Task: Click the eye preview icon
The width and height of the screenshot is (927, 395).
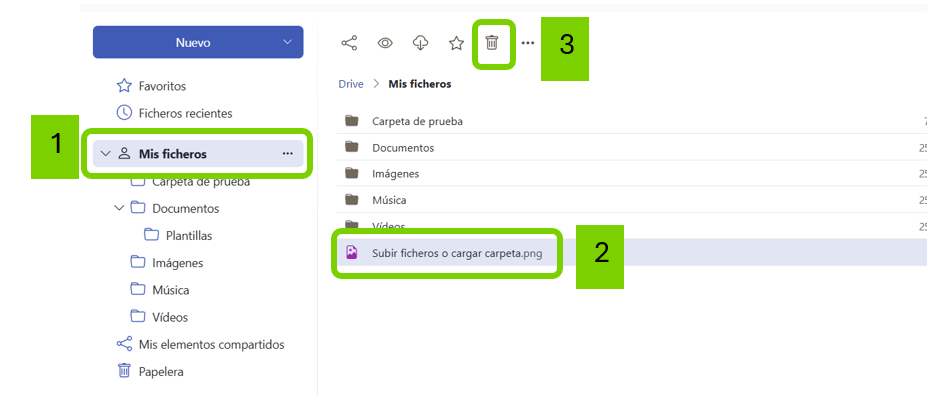Action: pyautogui.click(x=385, y=43)
